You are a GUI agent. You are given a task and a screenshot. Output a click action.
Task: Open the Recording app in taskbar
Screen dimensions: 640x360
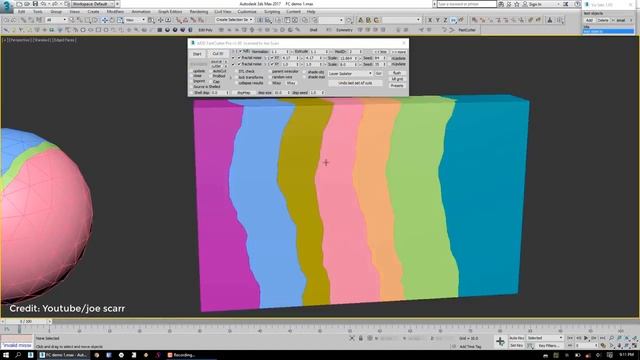pos(182,355)
